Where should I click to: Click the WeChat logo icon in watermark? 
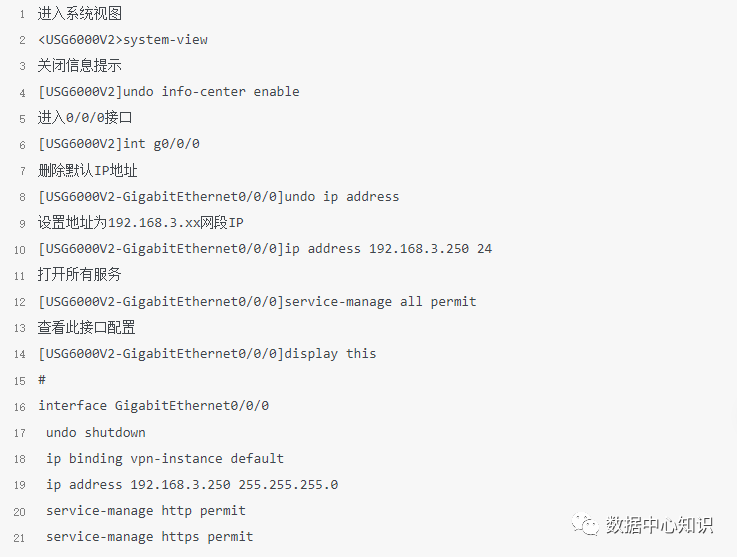[x=584, y=524]
